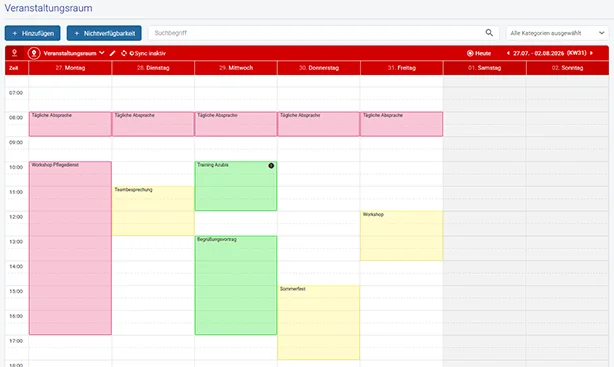
Task: Click the 09:00 time label
Action: [x=16, y=142]
